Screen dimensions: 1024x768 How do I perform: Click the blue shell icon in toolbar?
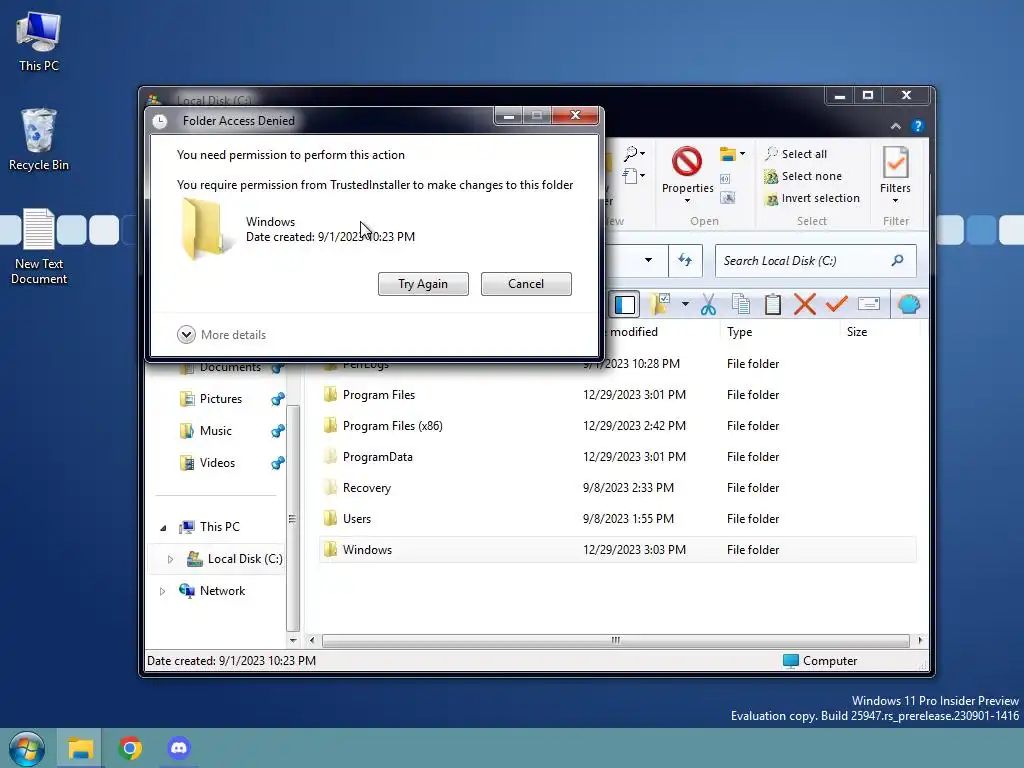pos(909,304)
